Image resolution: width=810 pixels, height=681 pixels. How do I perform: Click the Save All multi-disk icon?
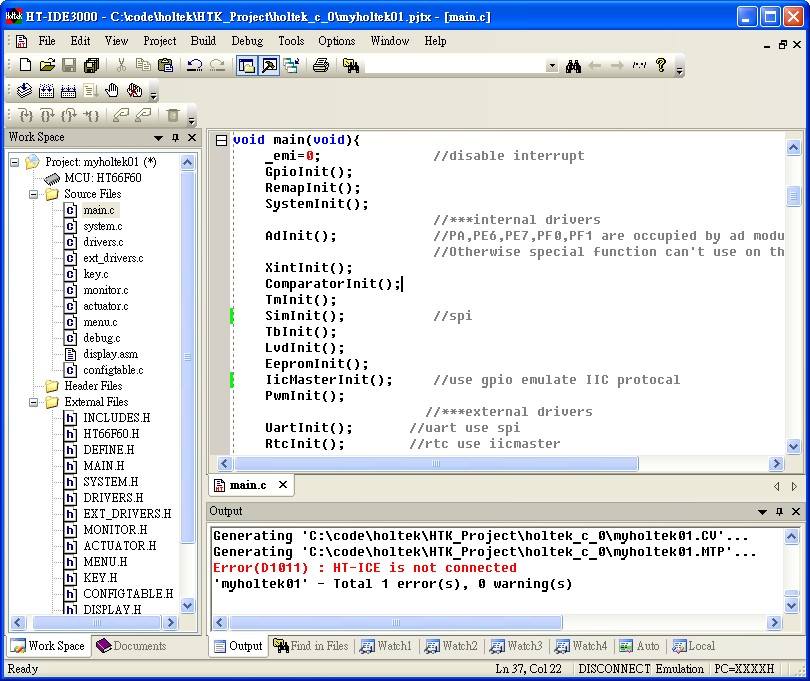91,65
